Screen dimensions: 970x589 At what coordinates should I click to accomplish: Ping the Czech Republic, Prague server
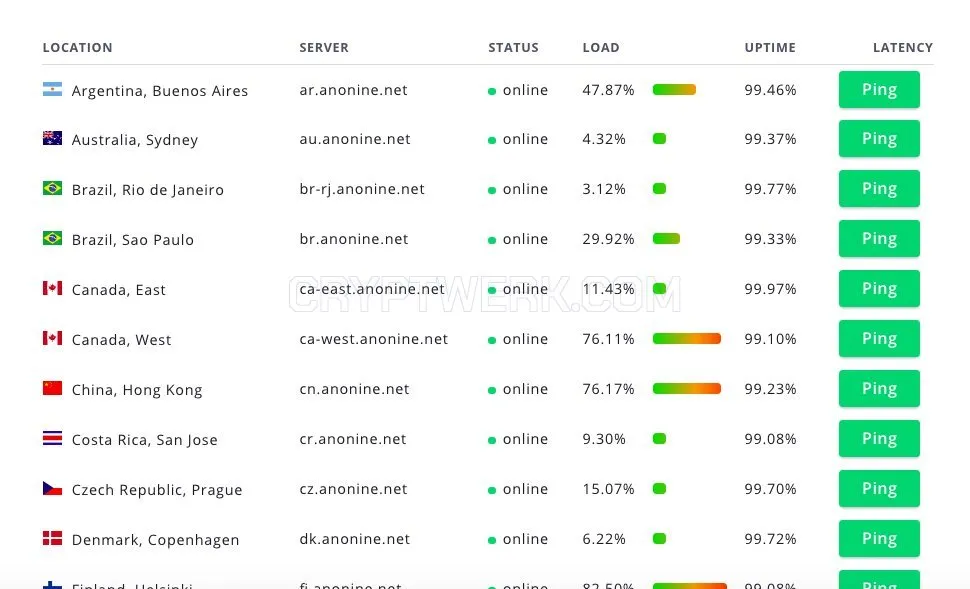point(879,489)
